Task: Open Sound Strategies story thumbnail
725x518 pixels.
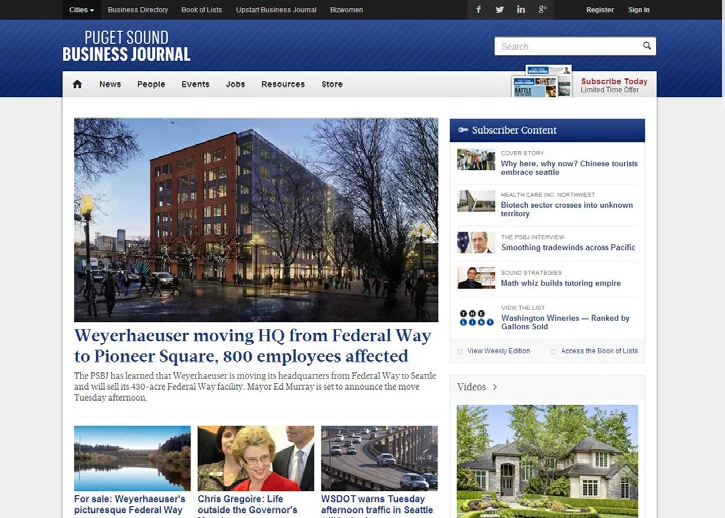Action: click(476, 278)
